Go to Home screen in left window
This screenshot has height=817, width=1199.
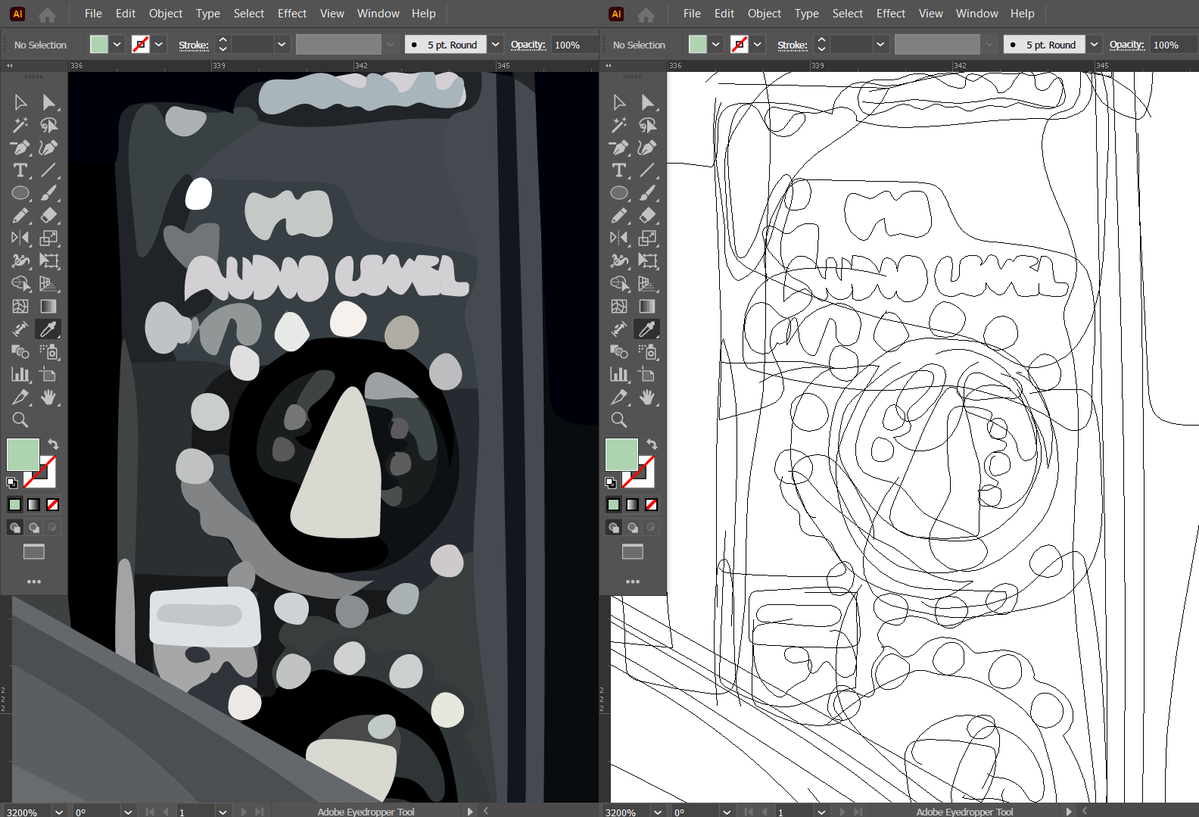[47, 15]
